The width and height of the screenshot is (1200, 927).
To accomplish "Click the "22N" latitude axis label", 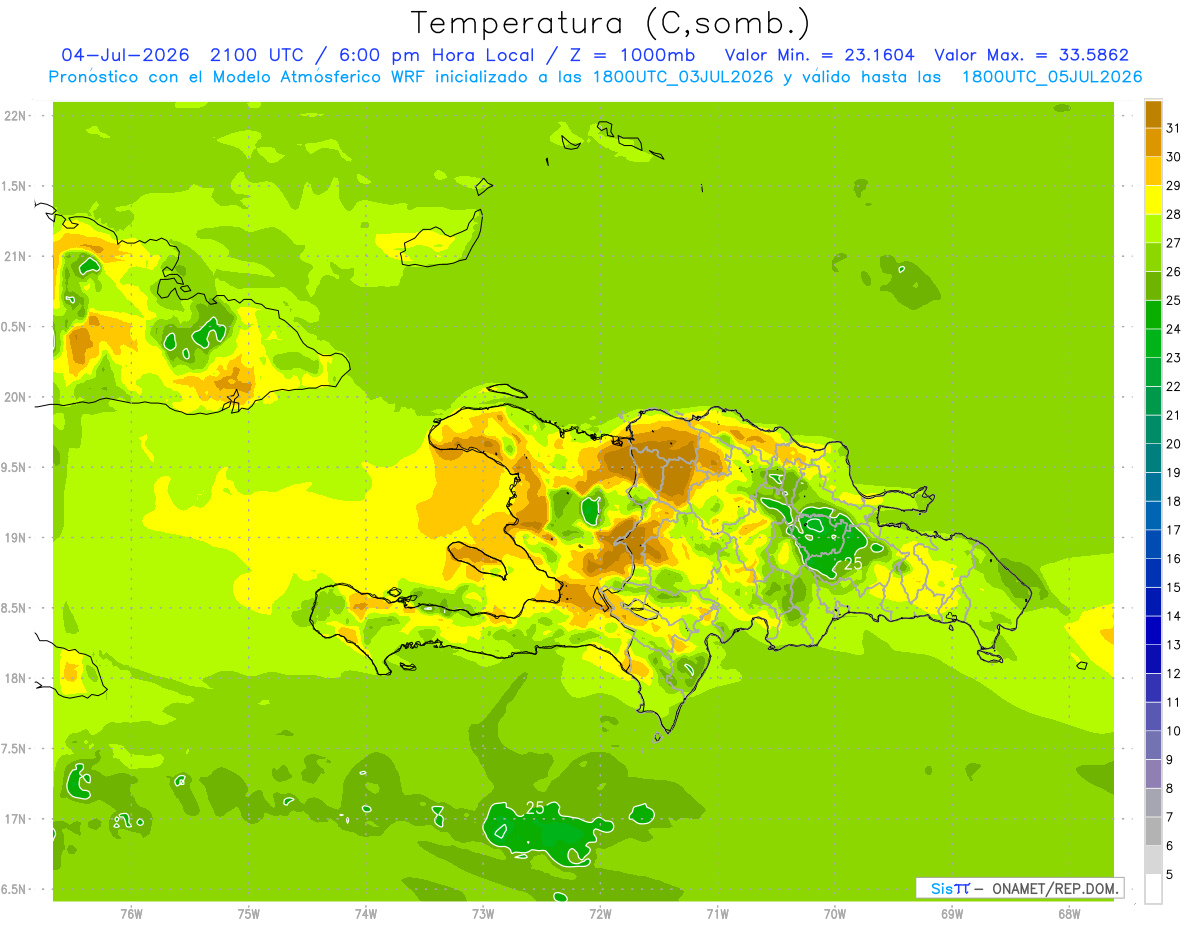I will [x=15, y=115].
